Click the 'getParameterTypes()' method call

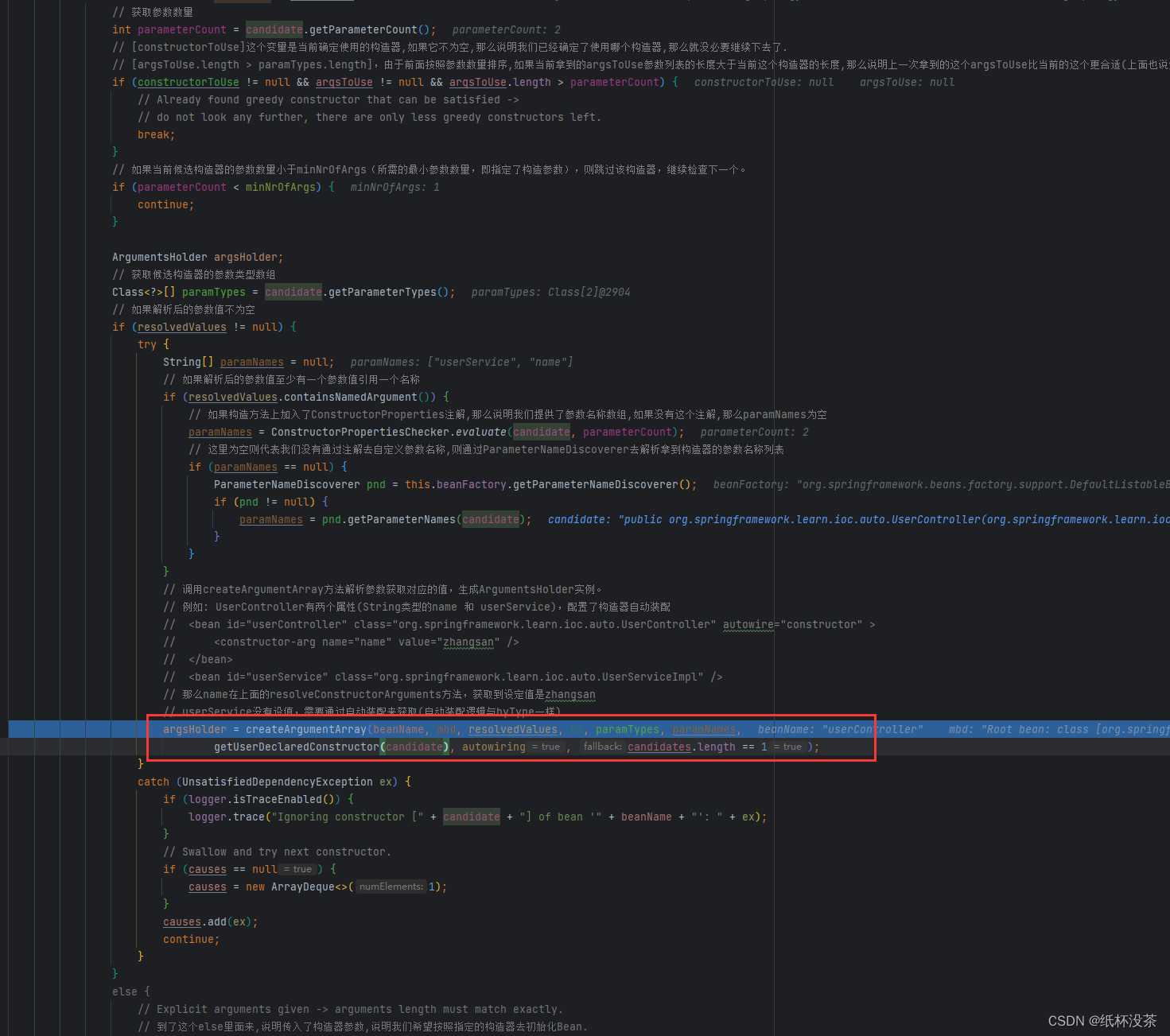[388, 292]
